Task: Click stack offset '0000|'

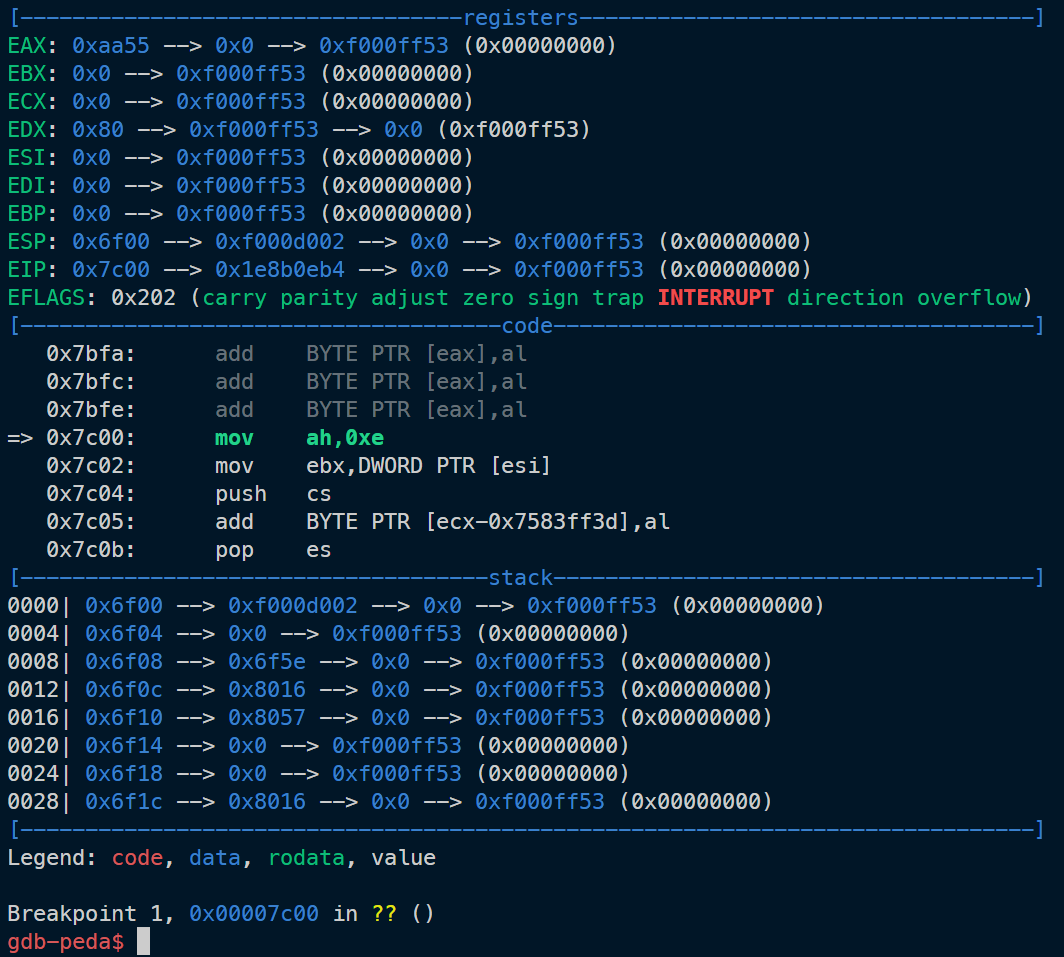Action: [39, 605]
